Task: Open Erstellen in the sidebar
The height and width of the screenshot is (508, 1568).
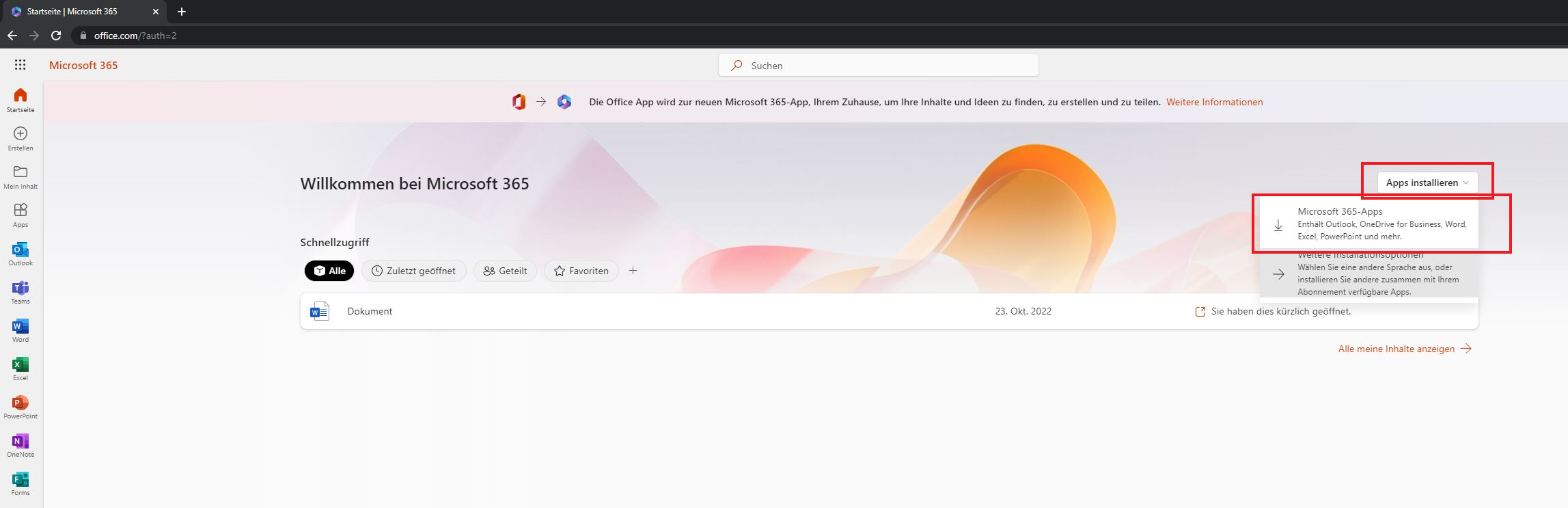Action: [20, 138]
